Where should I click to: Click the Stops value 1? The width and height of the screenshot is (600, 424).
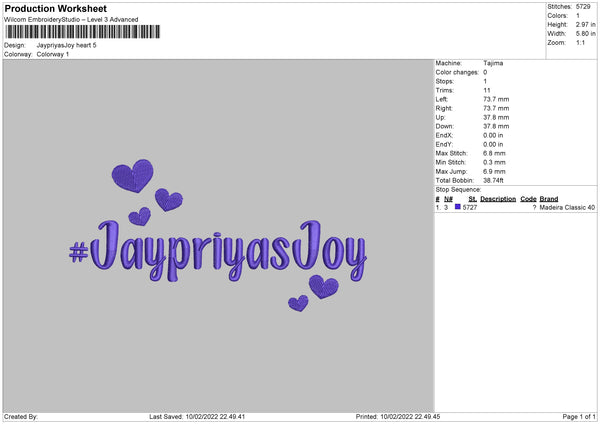(485, 81)
